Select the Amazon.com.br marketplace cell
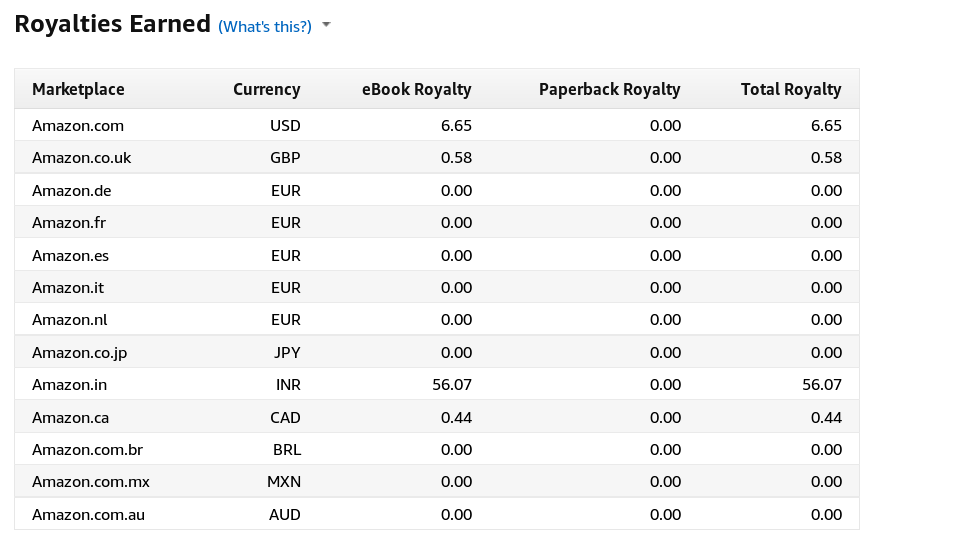975x544 pixels. (88, 449)
